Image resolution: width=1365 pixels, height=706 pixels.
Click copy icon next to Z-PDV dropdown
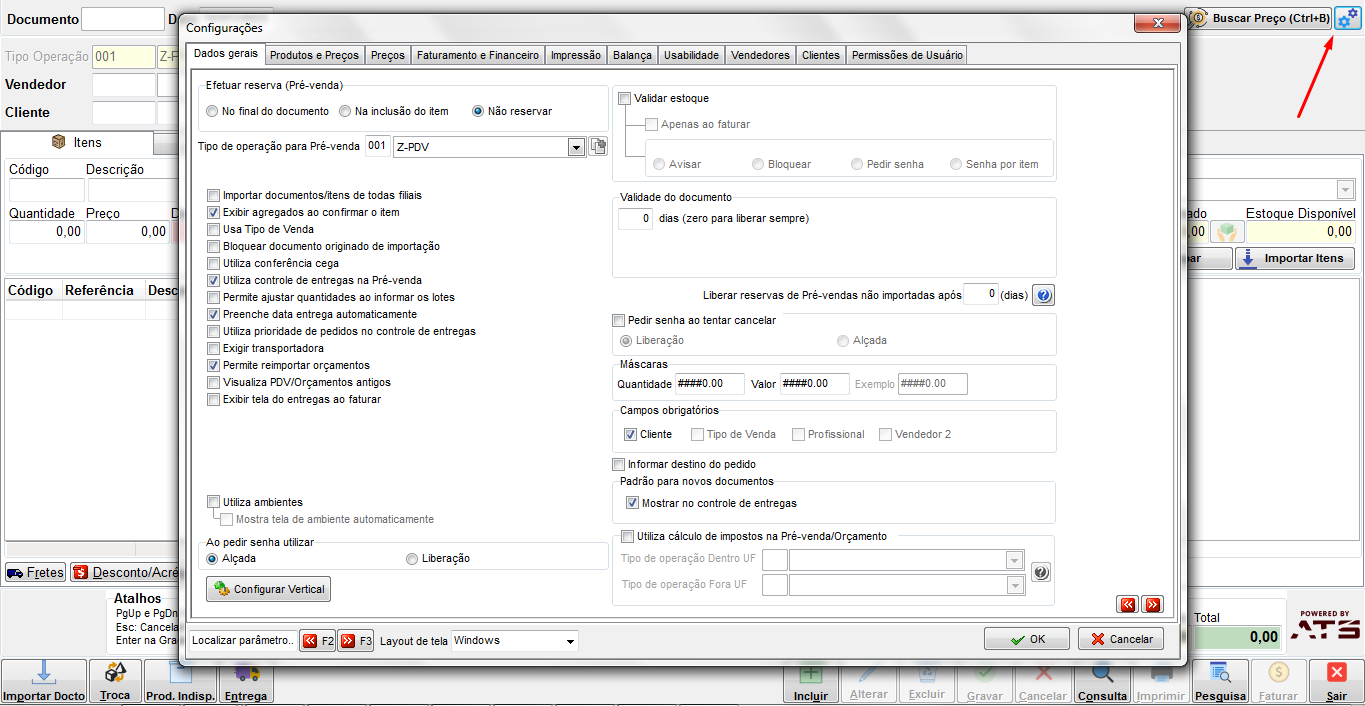pyautogui.click(x=598, y=147)
